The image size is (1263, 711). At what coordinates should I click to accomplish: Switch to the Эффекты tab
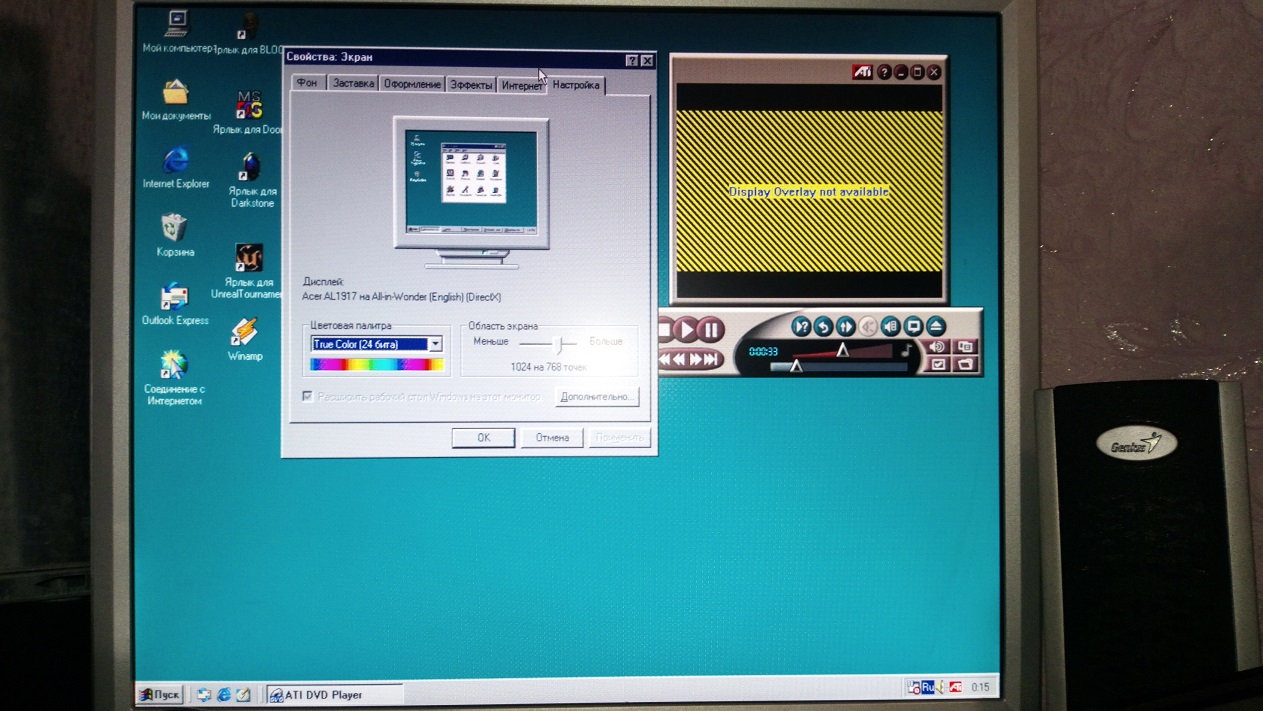471,85
